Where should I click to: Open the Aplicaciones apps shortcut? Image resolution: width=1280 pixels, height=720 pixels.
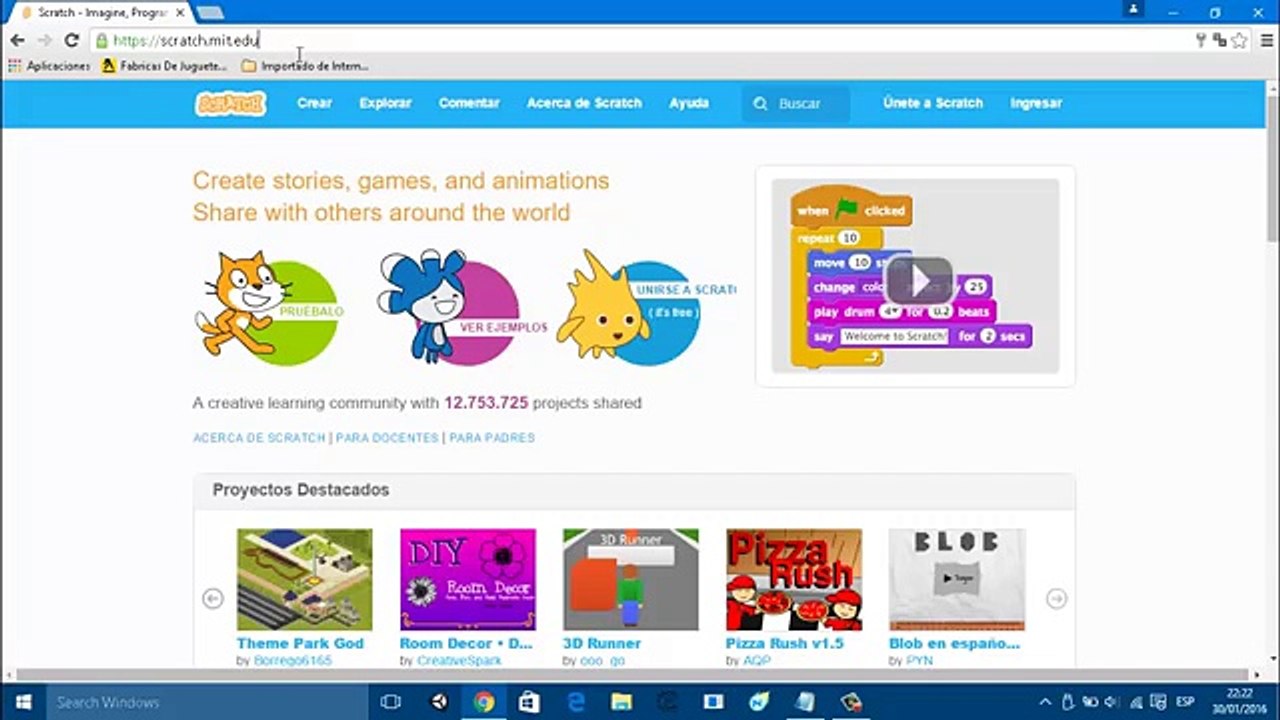pyautogui.click(x=49, y=66)
